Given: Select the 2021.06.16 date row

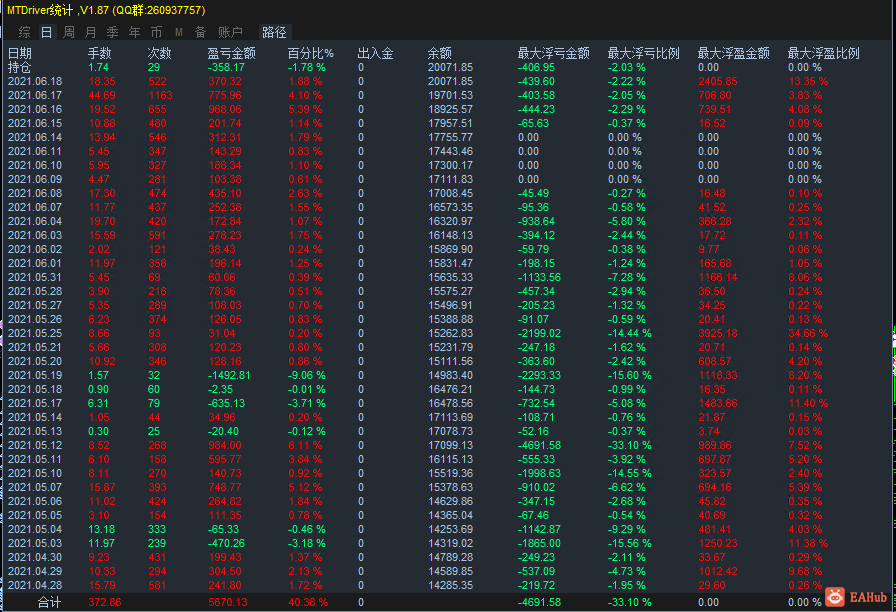Looking at the screenshot, I should (35, 110).
